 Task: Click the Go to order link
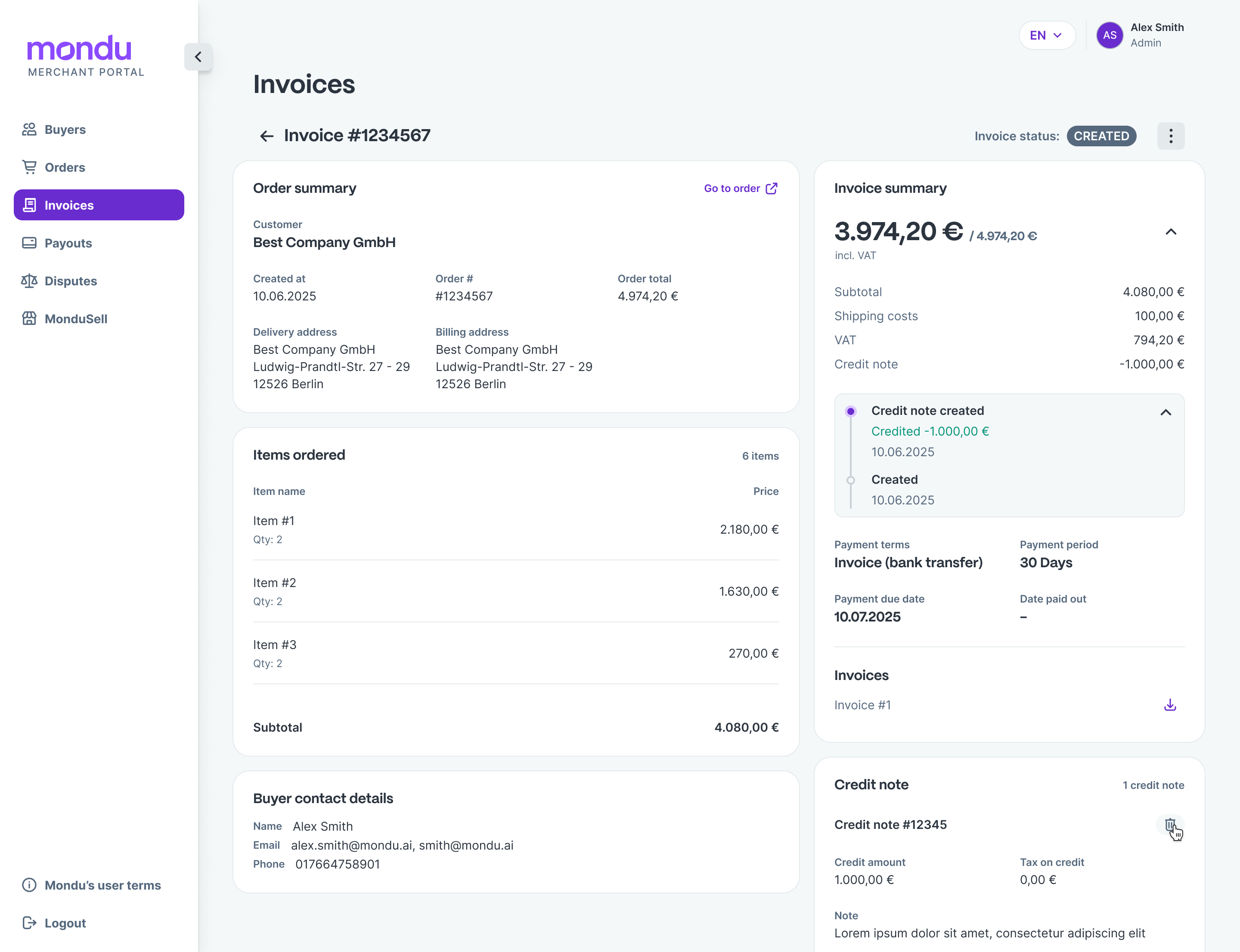click(732, 188)
